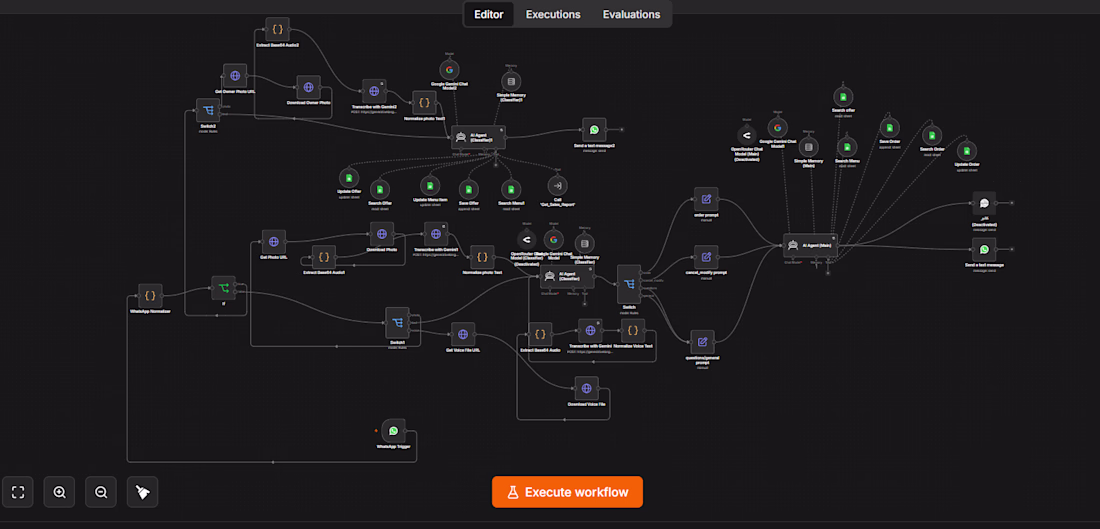
Task: Select the Update Offer sheet node
Action: [x=349, y=178]
